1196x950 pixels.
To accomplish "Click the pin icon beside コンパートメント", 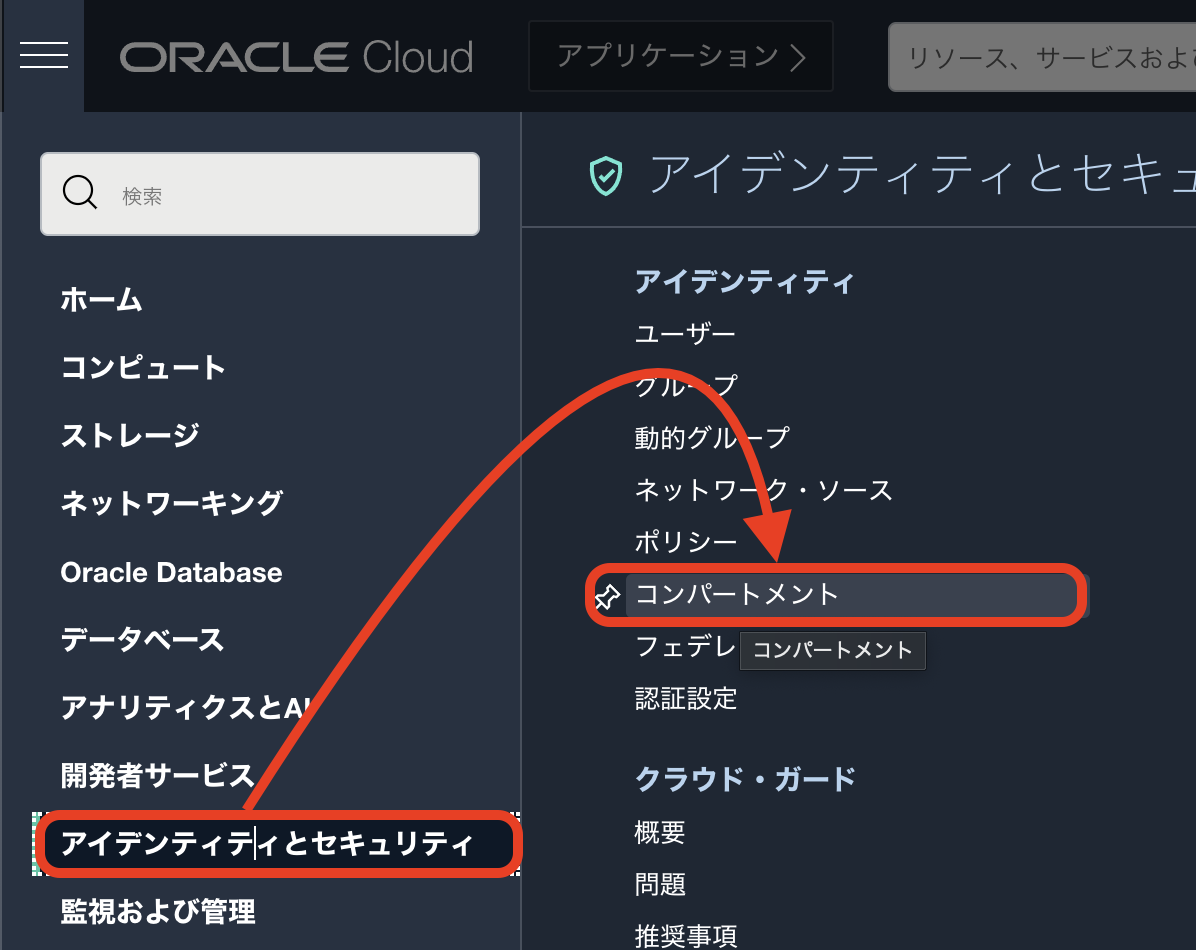I will 607,597.
